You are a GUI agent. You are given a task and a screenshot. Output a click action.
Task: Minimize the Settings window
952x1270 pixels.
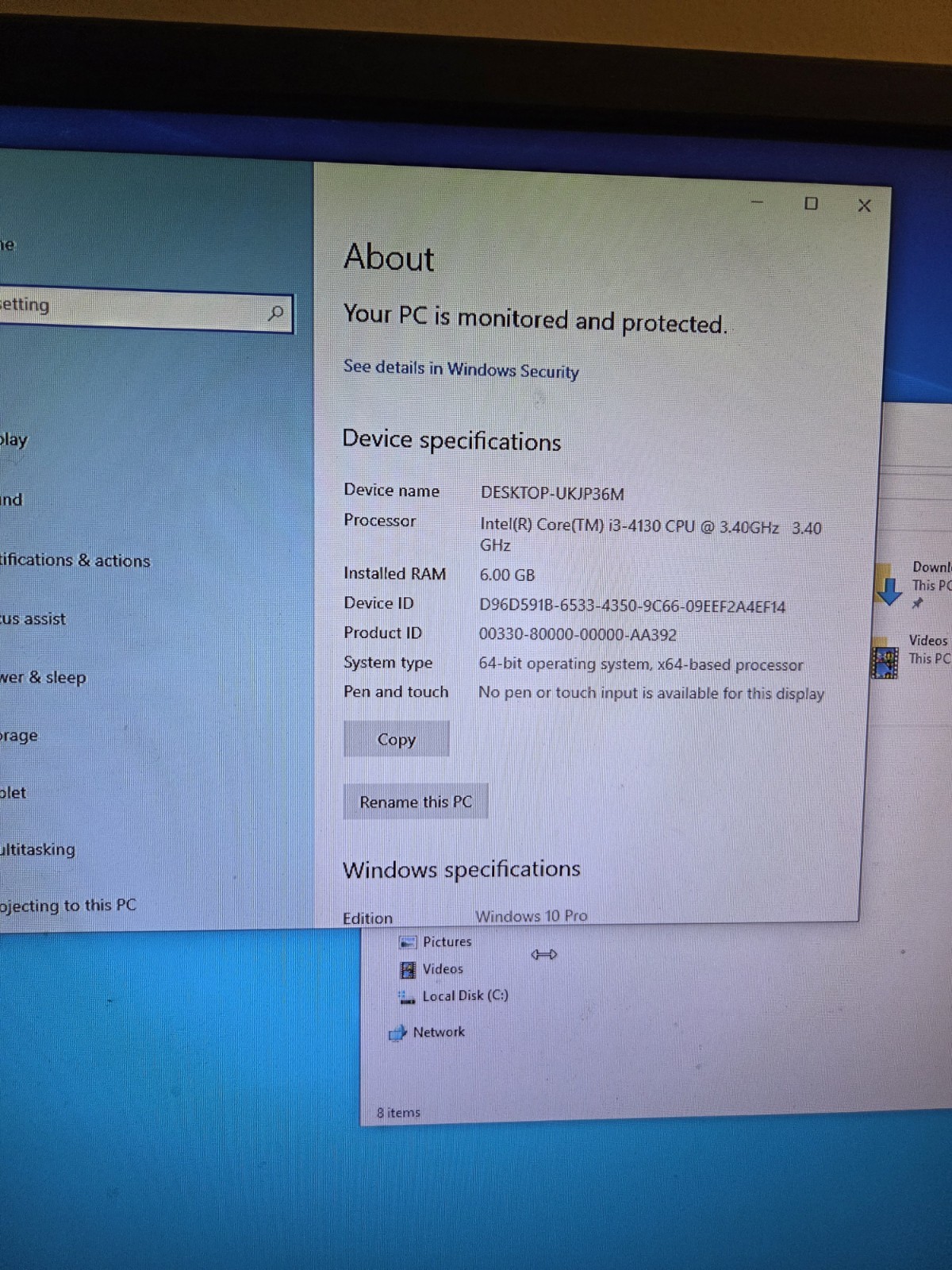pos(757,202)
